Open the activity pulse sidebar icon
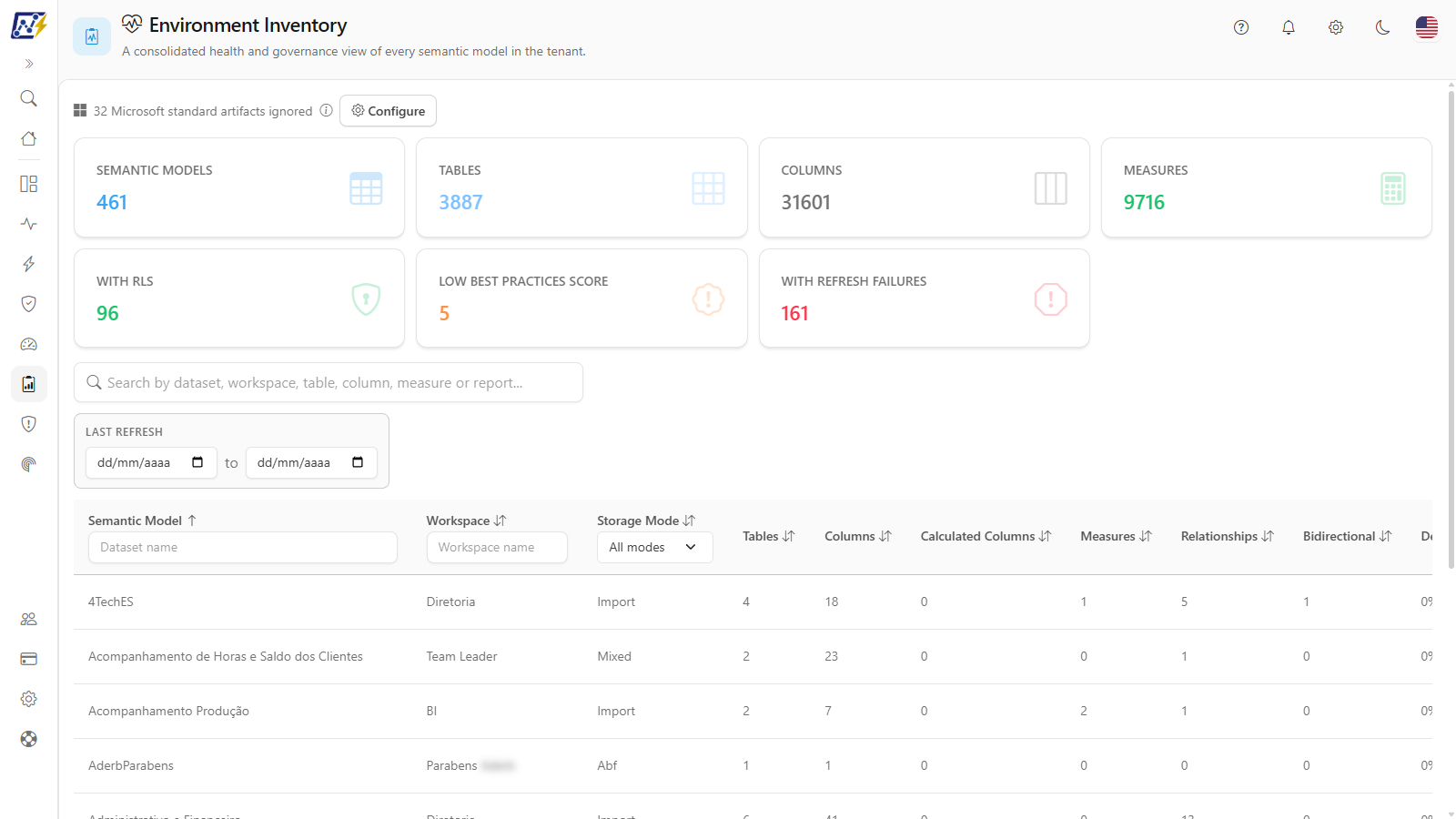Screen dimensions: 1456x819 (x=29, y=224)
